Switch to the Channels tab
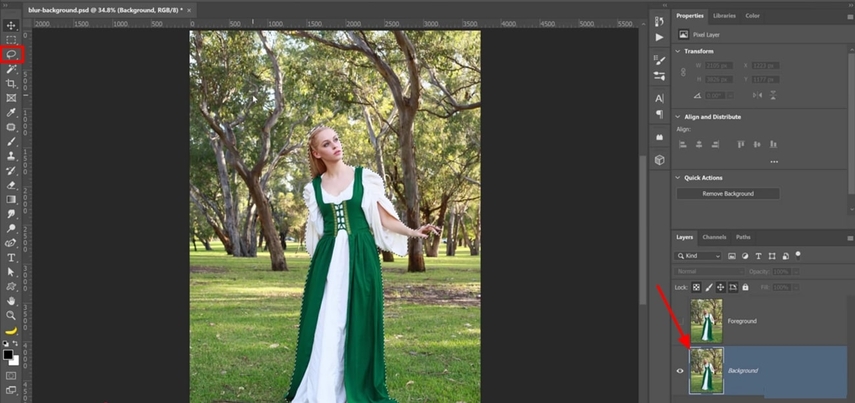855x403 pixels. [714, 237]
